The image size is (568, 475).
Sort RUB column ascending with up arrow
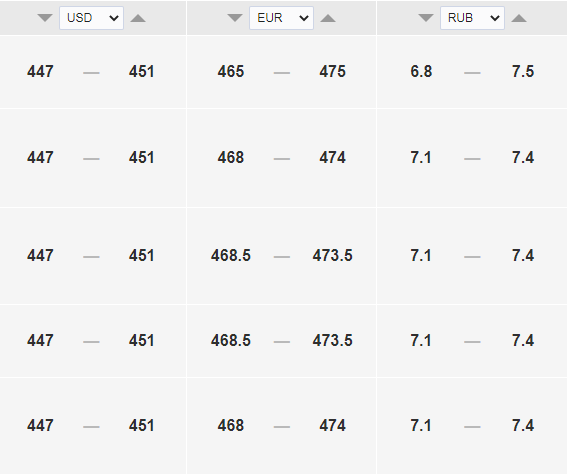[x=519, y=18]
